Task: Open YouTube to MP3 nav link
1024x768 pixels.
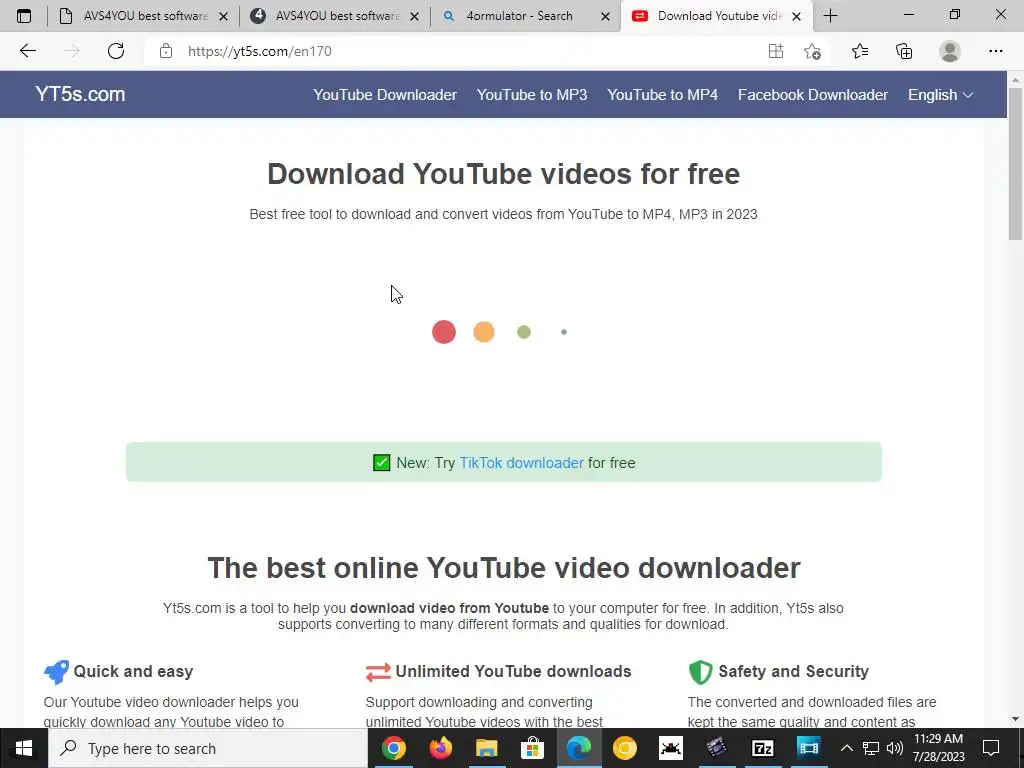Action: pyautogui.click(x=532, y=95)
